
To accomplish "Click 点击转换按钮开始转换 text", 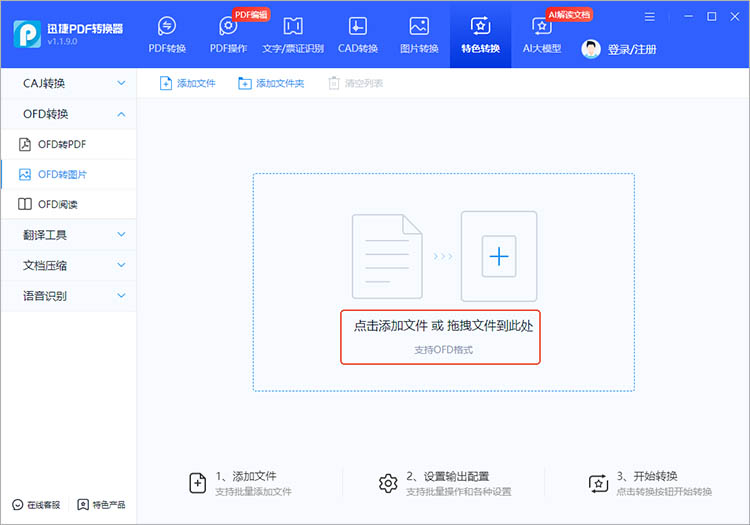I will [664, 492].
